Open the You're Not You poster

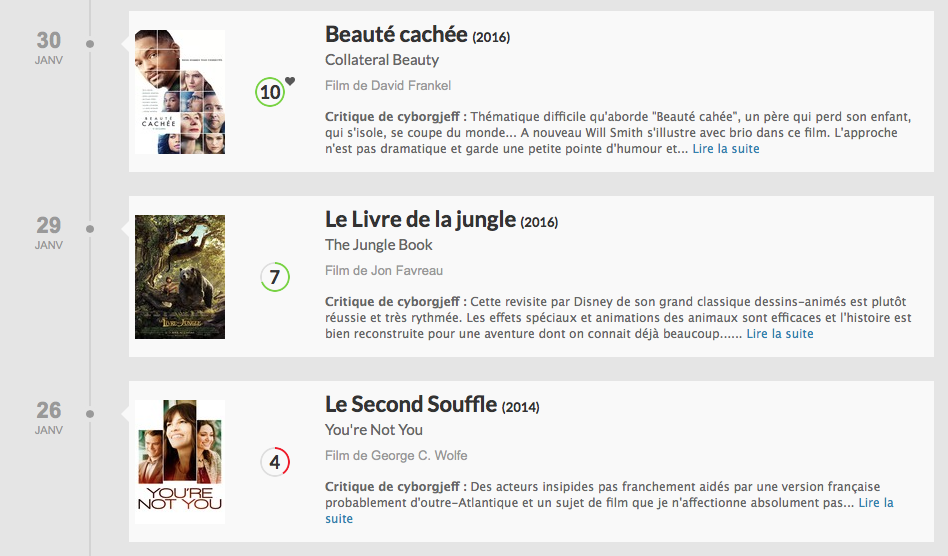point(180,462)
